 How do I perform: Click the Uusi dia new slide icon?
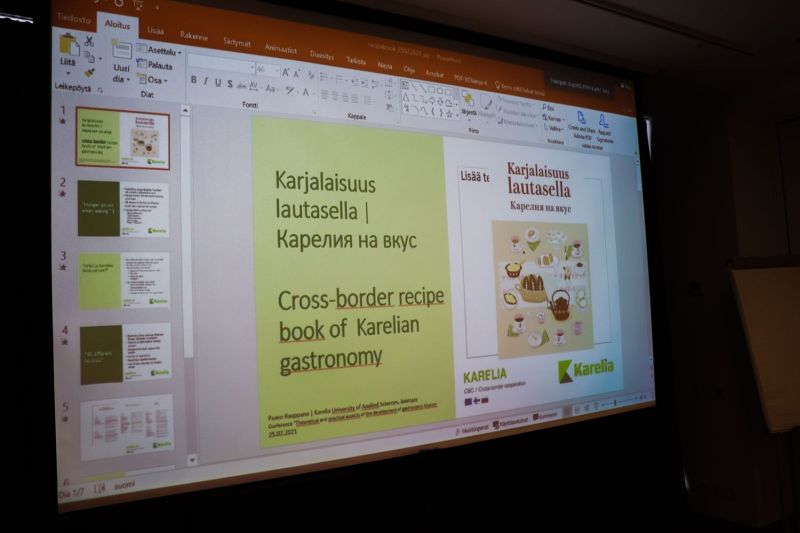pyautogui.click(x=122, y=50)
